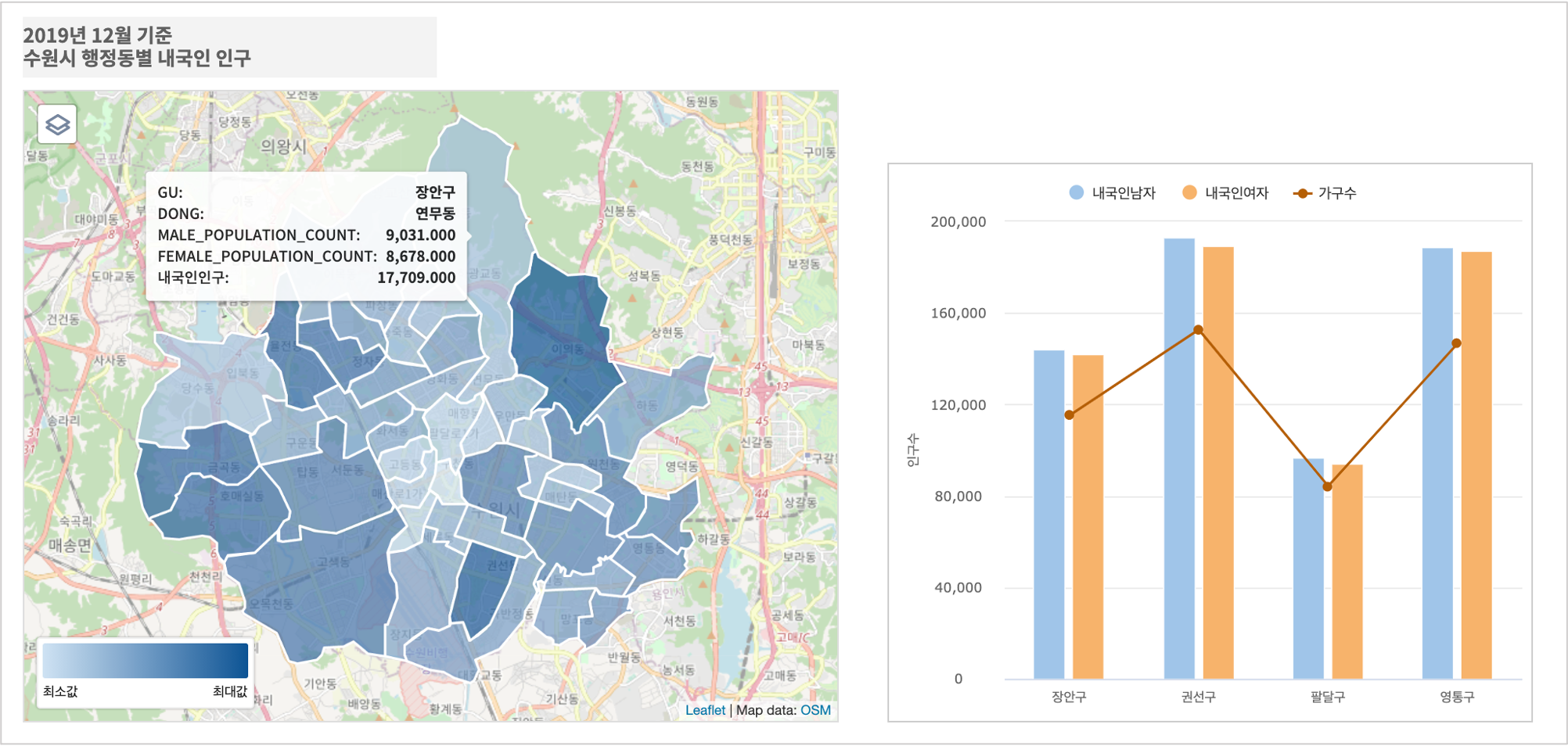
Task: Click the 160,000 y-axis value
Action: [958, 314]
